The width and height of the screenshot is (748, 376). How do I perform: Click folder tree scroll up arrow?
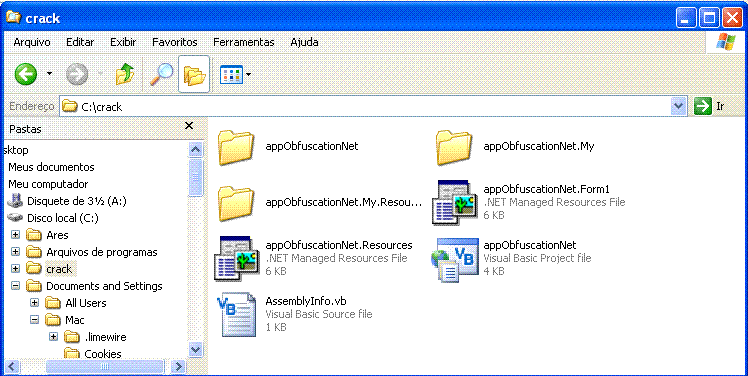196,150
